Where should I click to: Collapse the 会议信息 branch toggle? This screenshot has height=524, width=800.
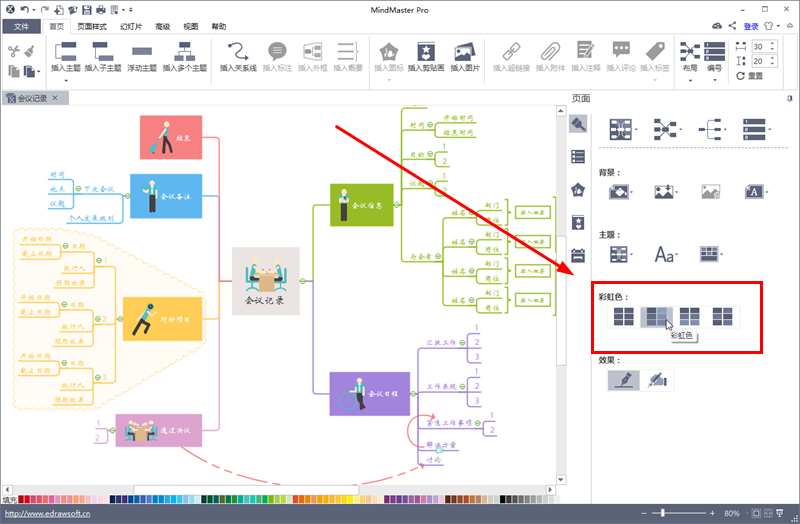pyautogui.click(x=397, y=205)
